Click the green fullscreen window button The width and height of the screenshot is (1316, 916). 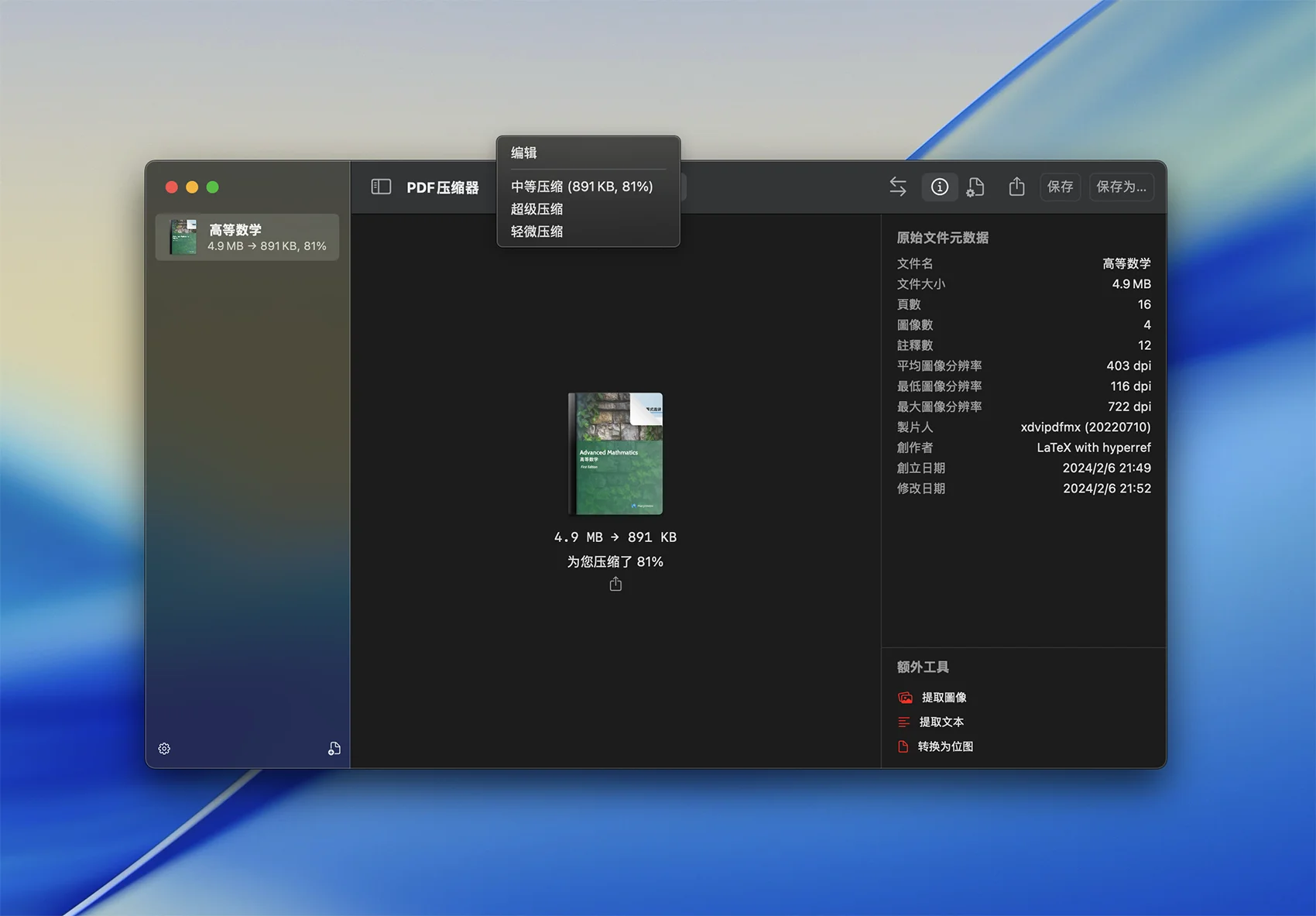pyautogui.click(x=213, y=187)
